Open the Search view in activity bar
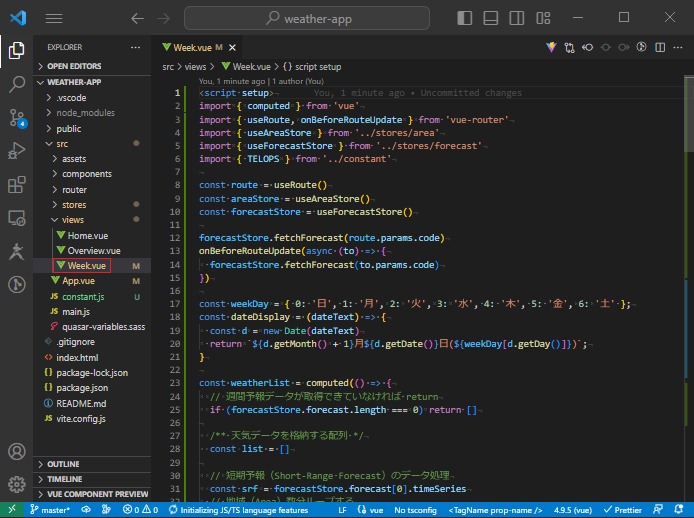The width and height of the screenshot is (694, 518). click(x=16, y=84)
